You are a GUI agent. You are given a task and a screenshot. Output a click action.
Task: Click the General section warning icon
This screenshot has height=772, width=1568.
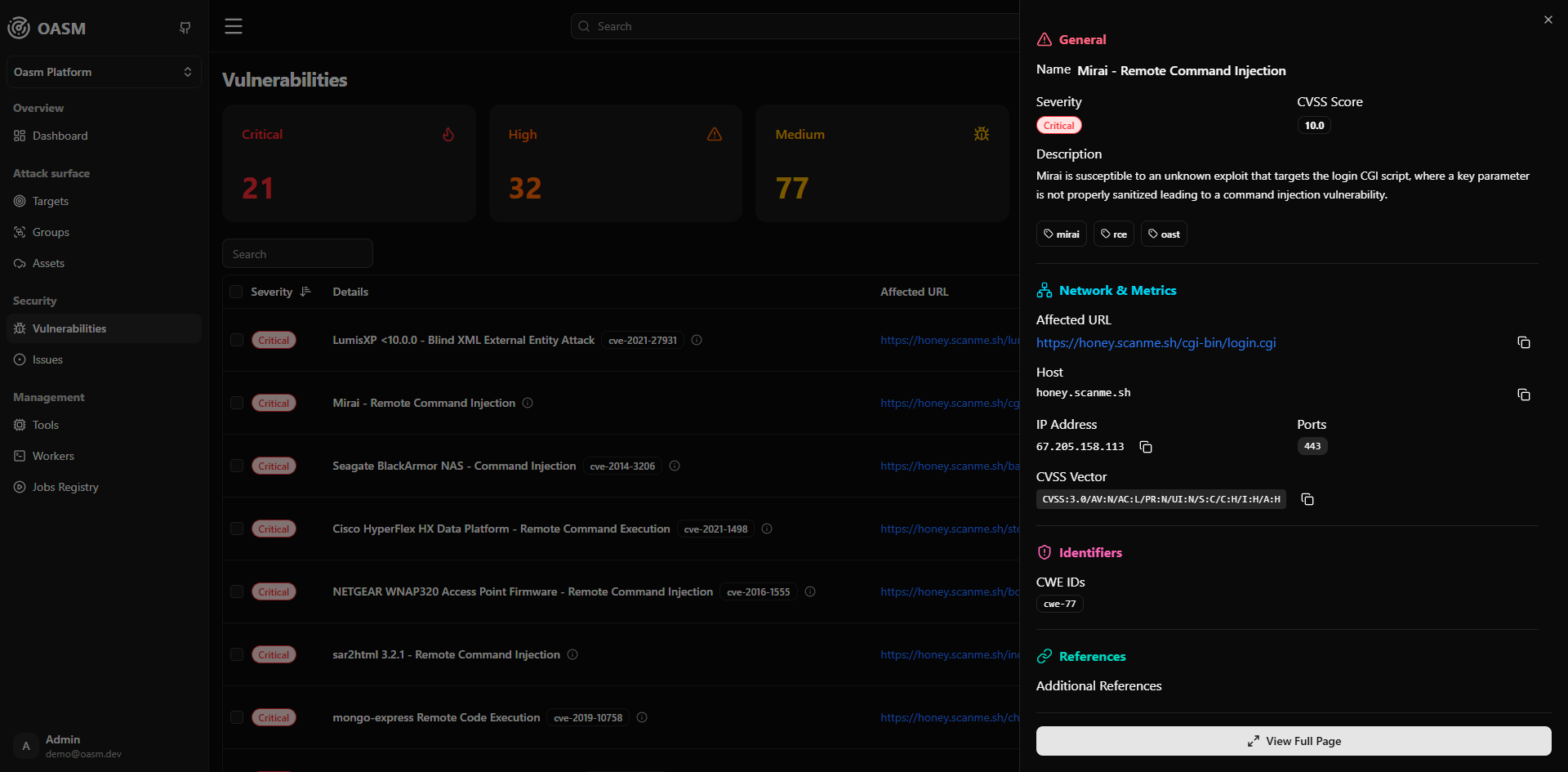[x=1045, y=39]
